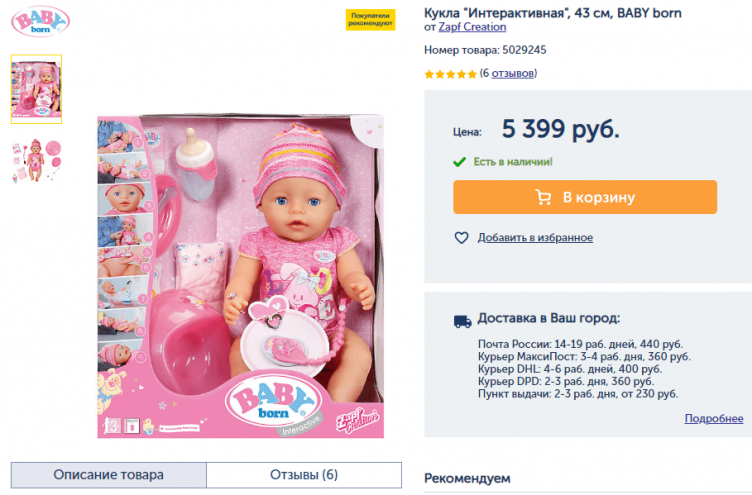Select the second doll accessories thumbnail
The height and width of the screenshot is (495, 752).
36,160
